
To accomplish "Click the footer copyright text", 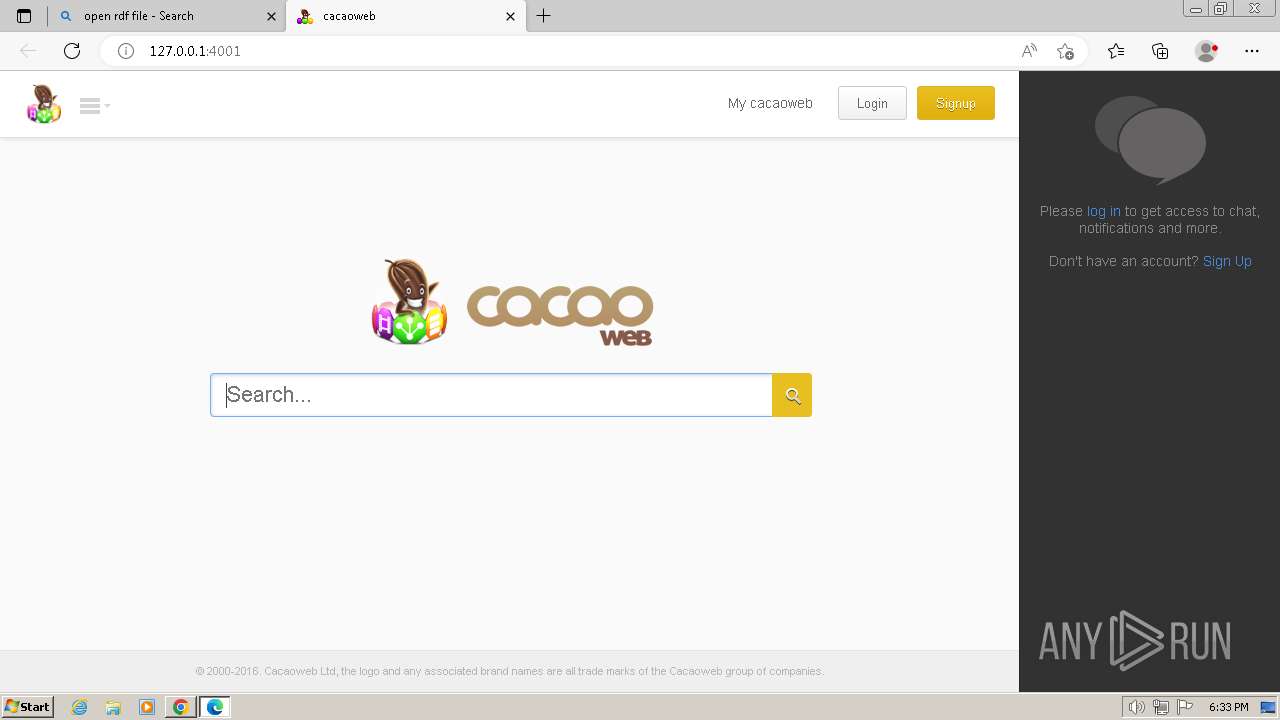I will (509, 671).
